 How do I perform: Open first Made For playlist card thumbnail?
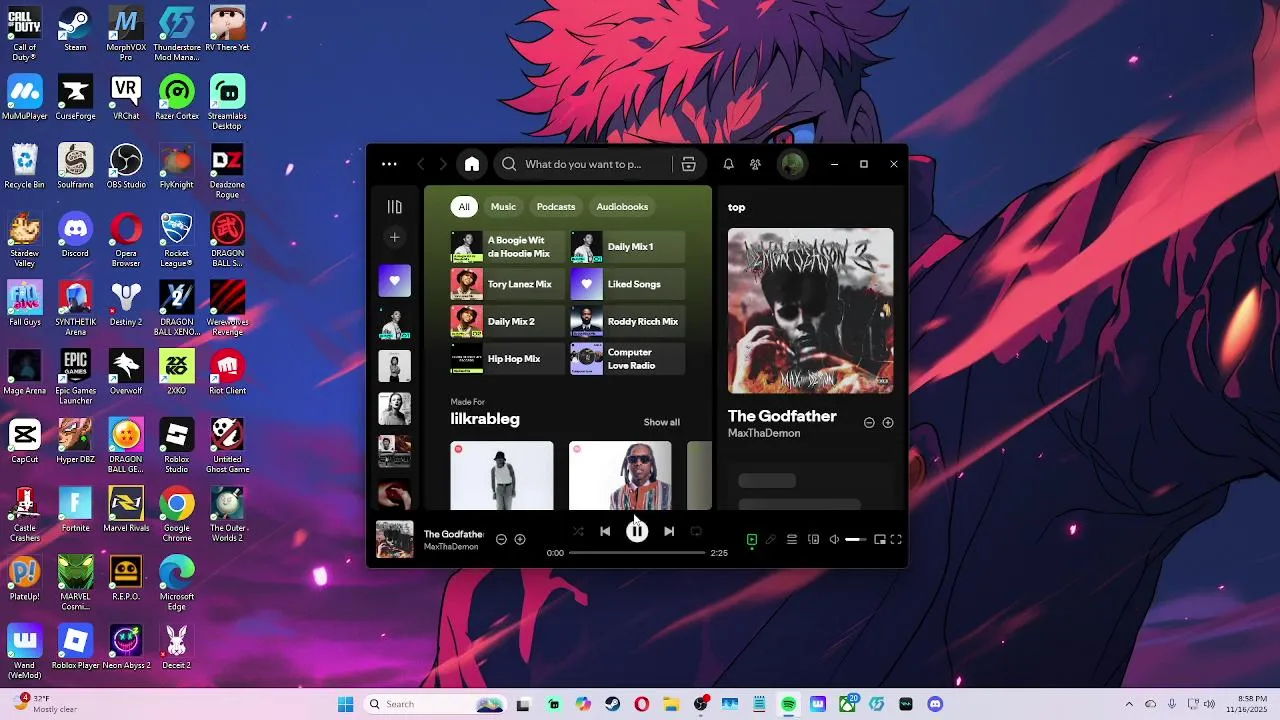point(502,476)
